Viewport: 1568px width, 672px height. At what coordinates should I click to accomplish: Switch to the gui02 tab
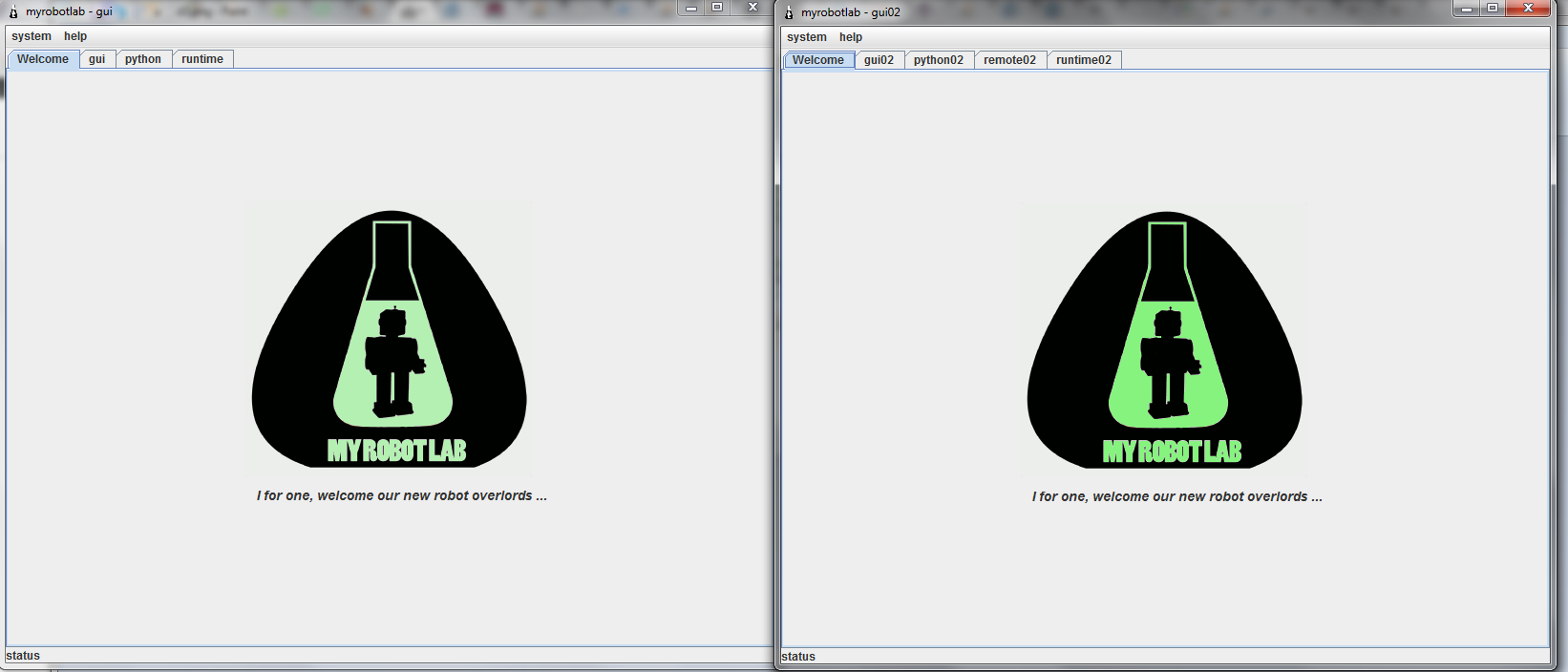pos(879,60)
